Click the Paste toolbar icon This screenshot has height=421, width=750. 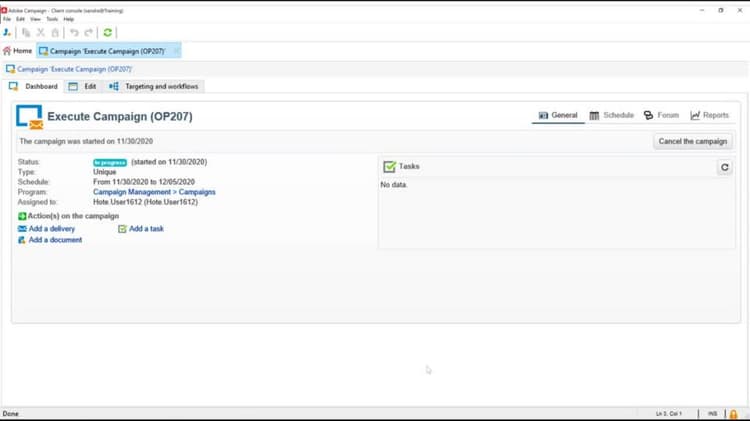pos(55,33)
